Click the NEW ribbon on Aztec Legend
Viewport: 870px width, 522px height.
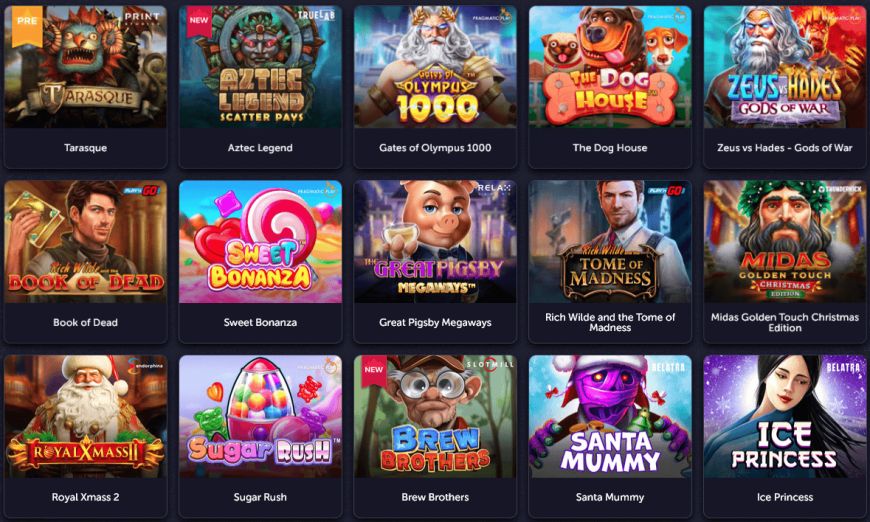tap(199, 21)
